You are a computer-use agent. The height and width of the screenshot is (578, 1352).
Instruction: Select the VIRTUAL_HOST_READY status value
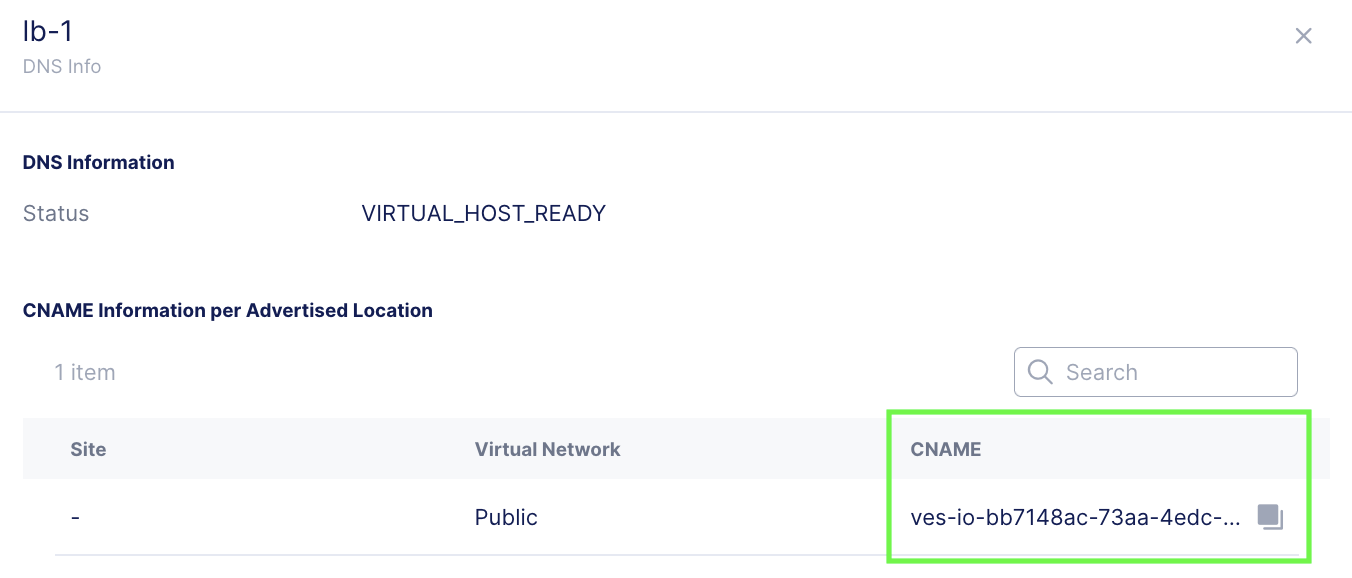(x=483, y=213)
